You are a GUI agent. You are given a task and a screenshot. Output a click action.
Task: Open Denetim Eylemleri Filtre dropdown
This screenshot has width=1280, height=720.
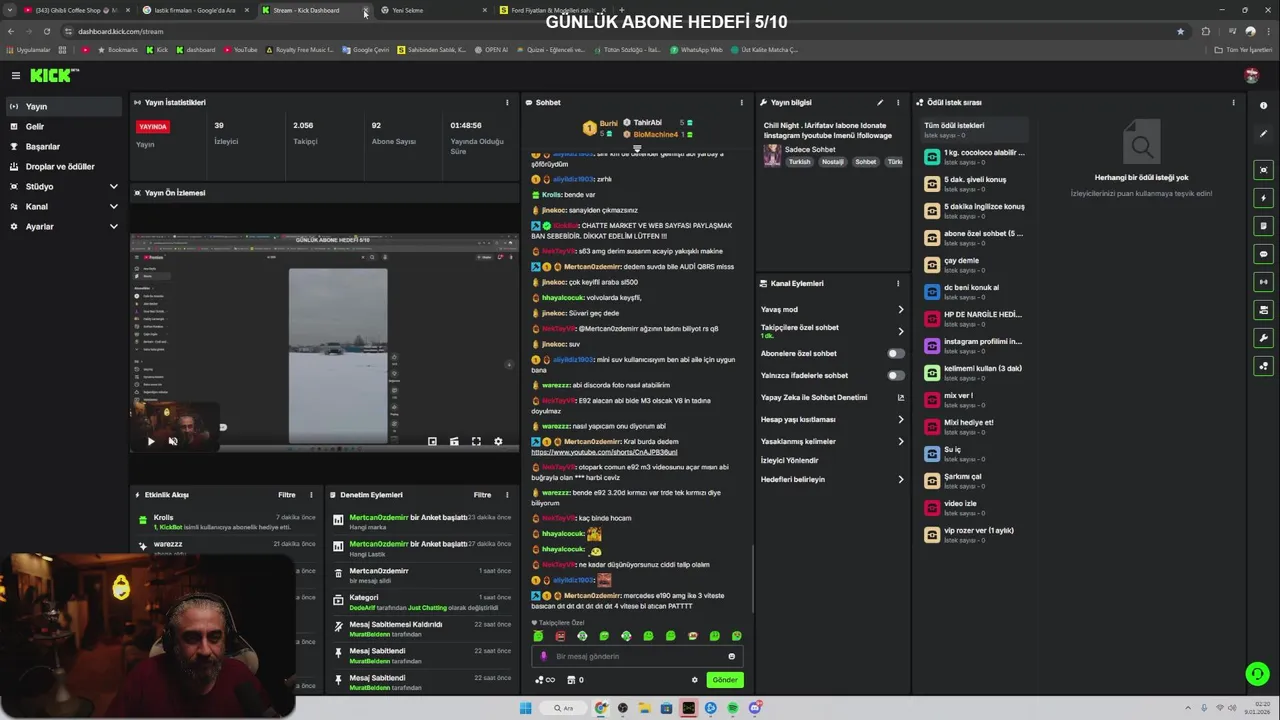[482, 495]
